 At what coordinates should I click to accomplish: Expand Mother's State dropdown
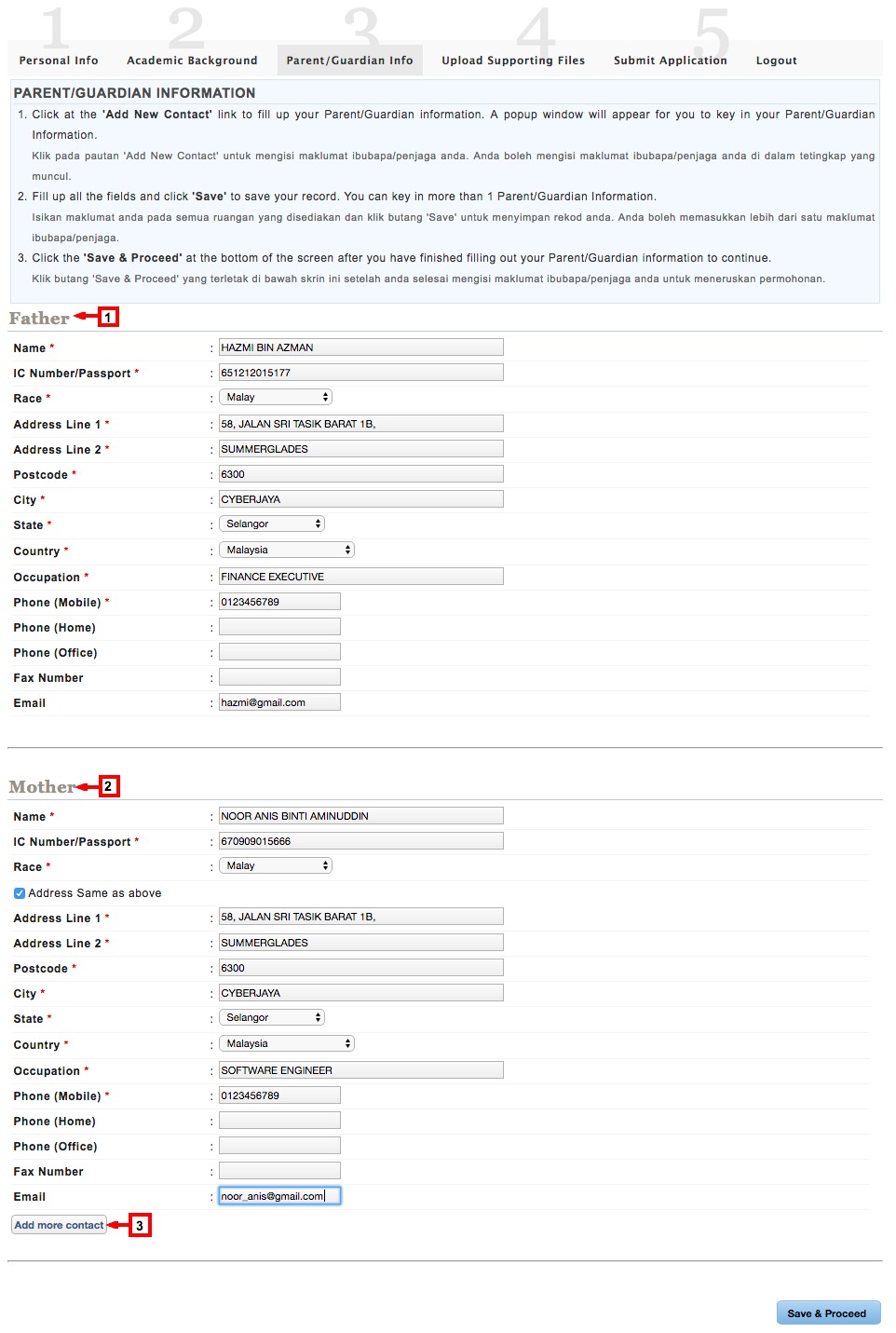click(272, 1018)
